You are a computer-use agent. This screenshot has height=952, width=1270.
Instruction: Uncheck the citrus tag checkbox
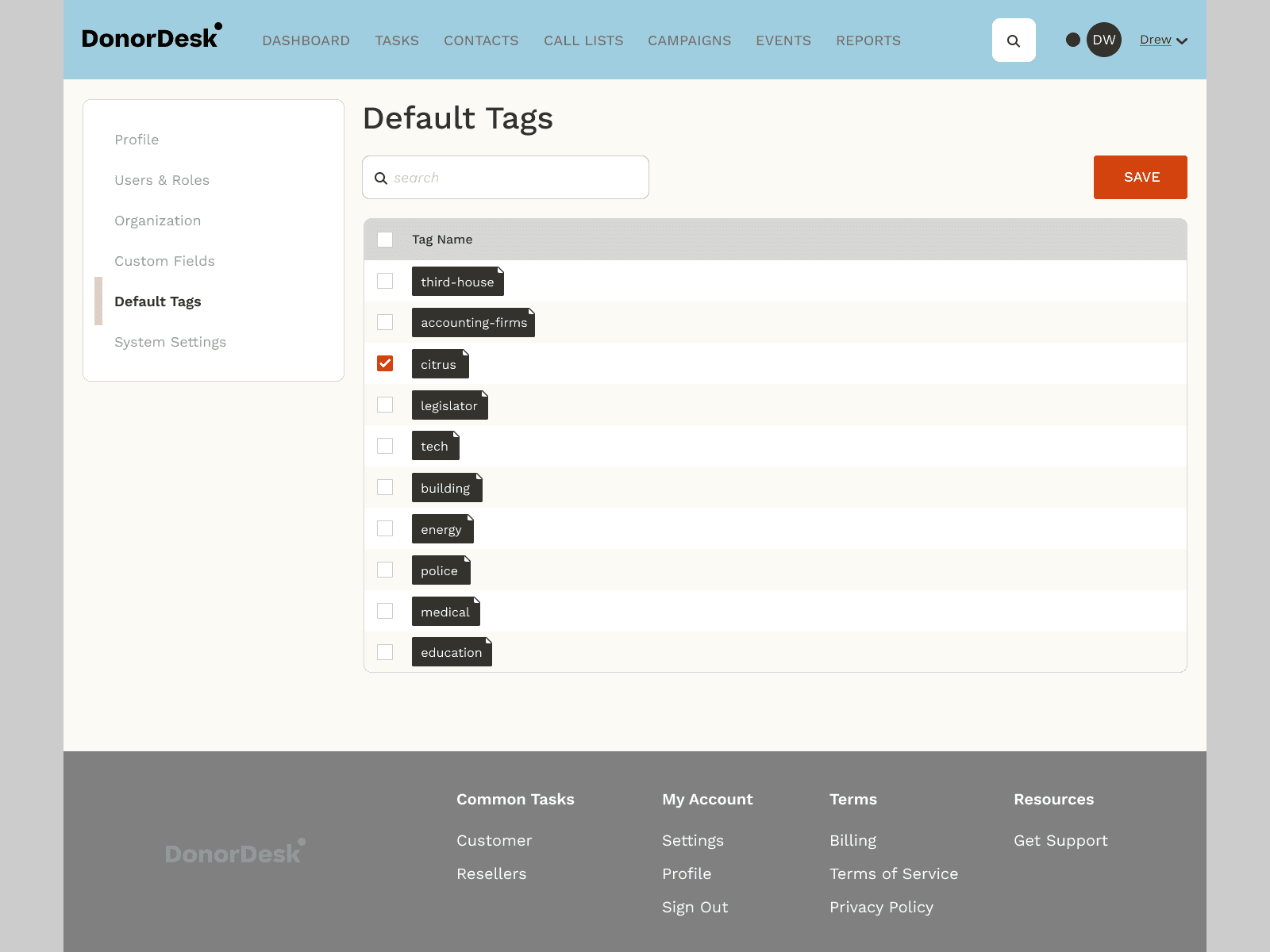pos(385,363)
